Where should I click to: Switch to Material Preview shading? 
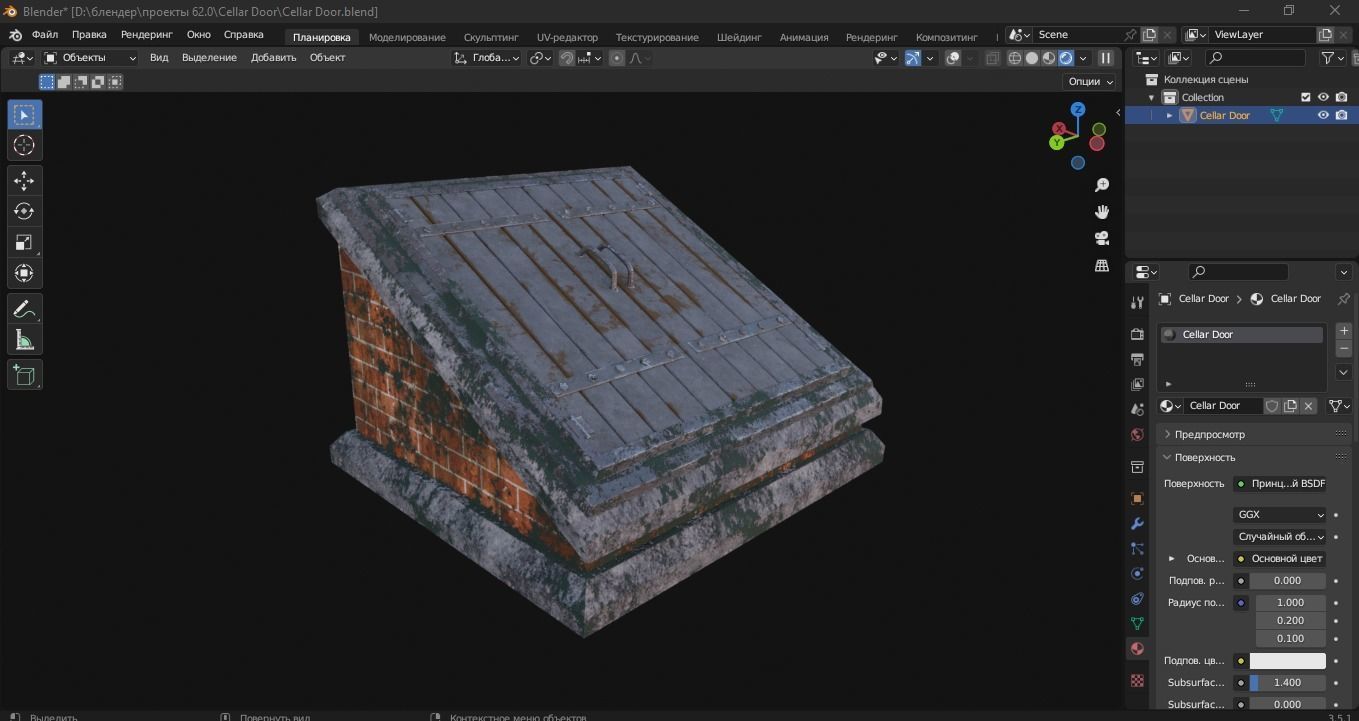pyautogui.click(x=1049, y=58)
